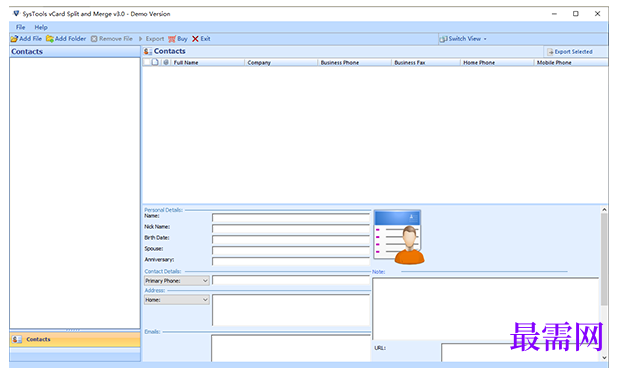Viewport: 622px width, 368px height.
Task: Select the Contacts item in the bottom-left pane
Action: pos(75,339)
